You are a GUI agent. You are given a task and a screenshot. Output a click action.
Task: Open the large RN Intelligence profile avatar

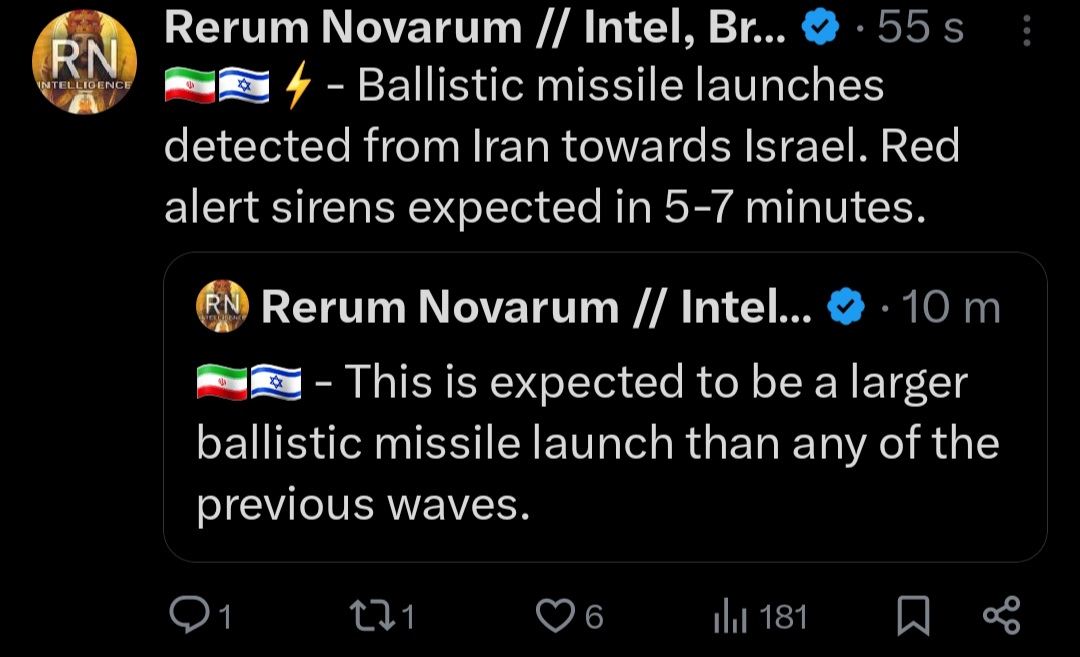(84, 62)
